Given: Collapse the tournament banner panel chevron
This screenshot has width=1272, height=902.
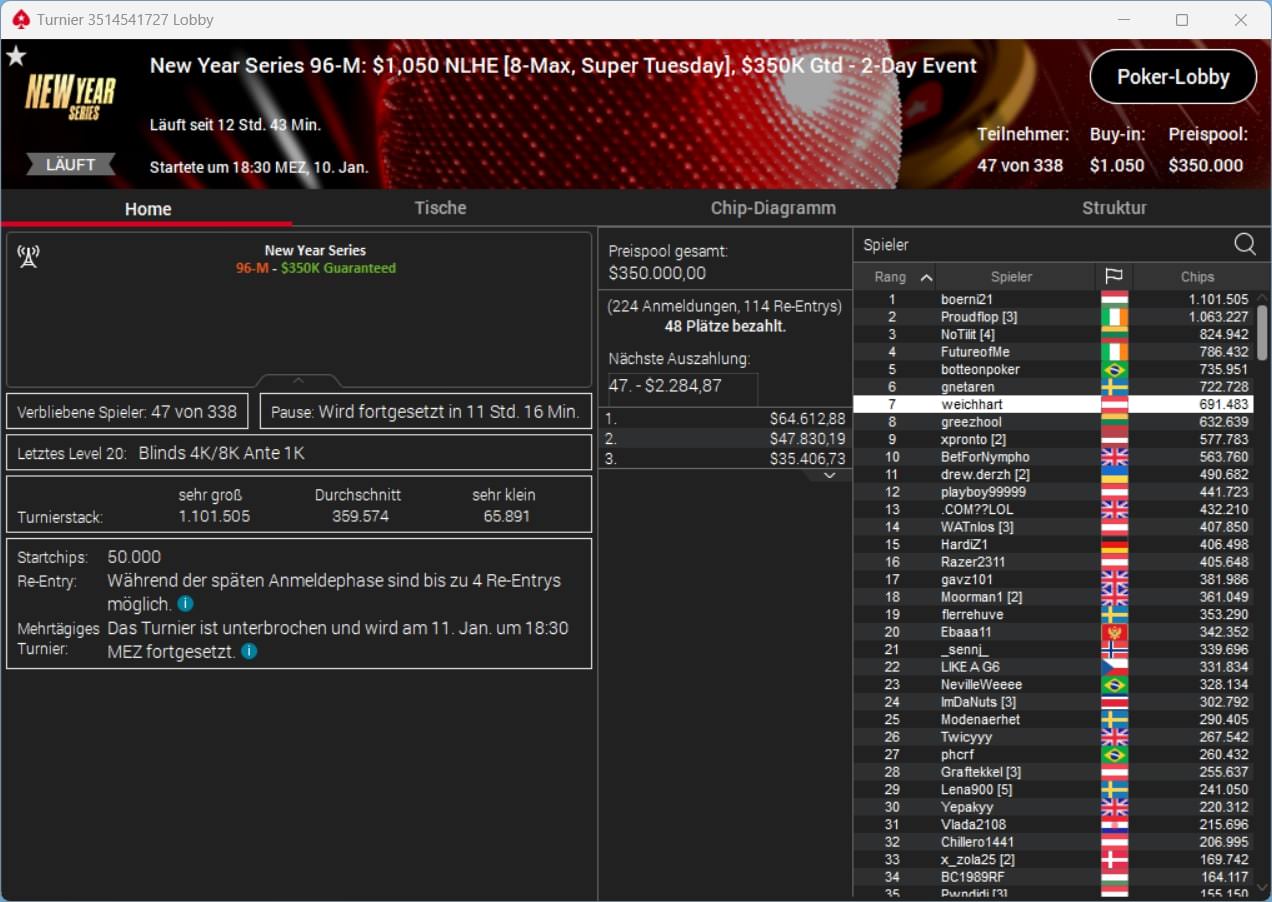Looking at the screenshot, I should click(x=298, y=381).
